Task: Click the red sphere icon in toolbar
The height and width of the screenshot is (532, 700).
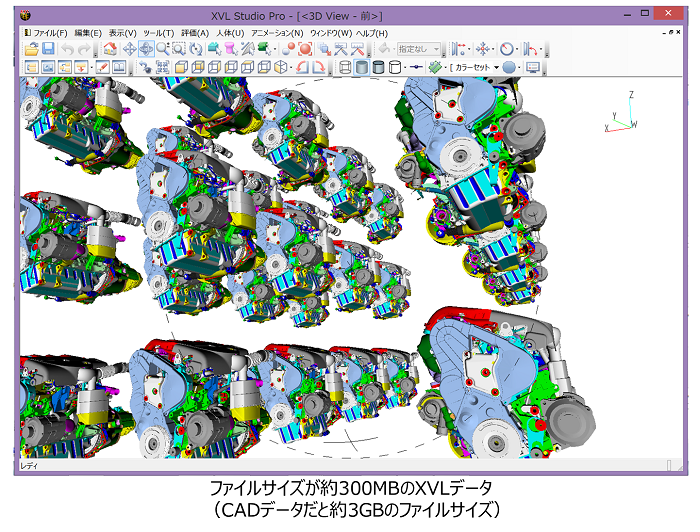Action: (x=290, y=48)
